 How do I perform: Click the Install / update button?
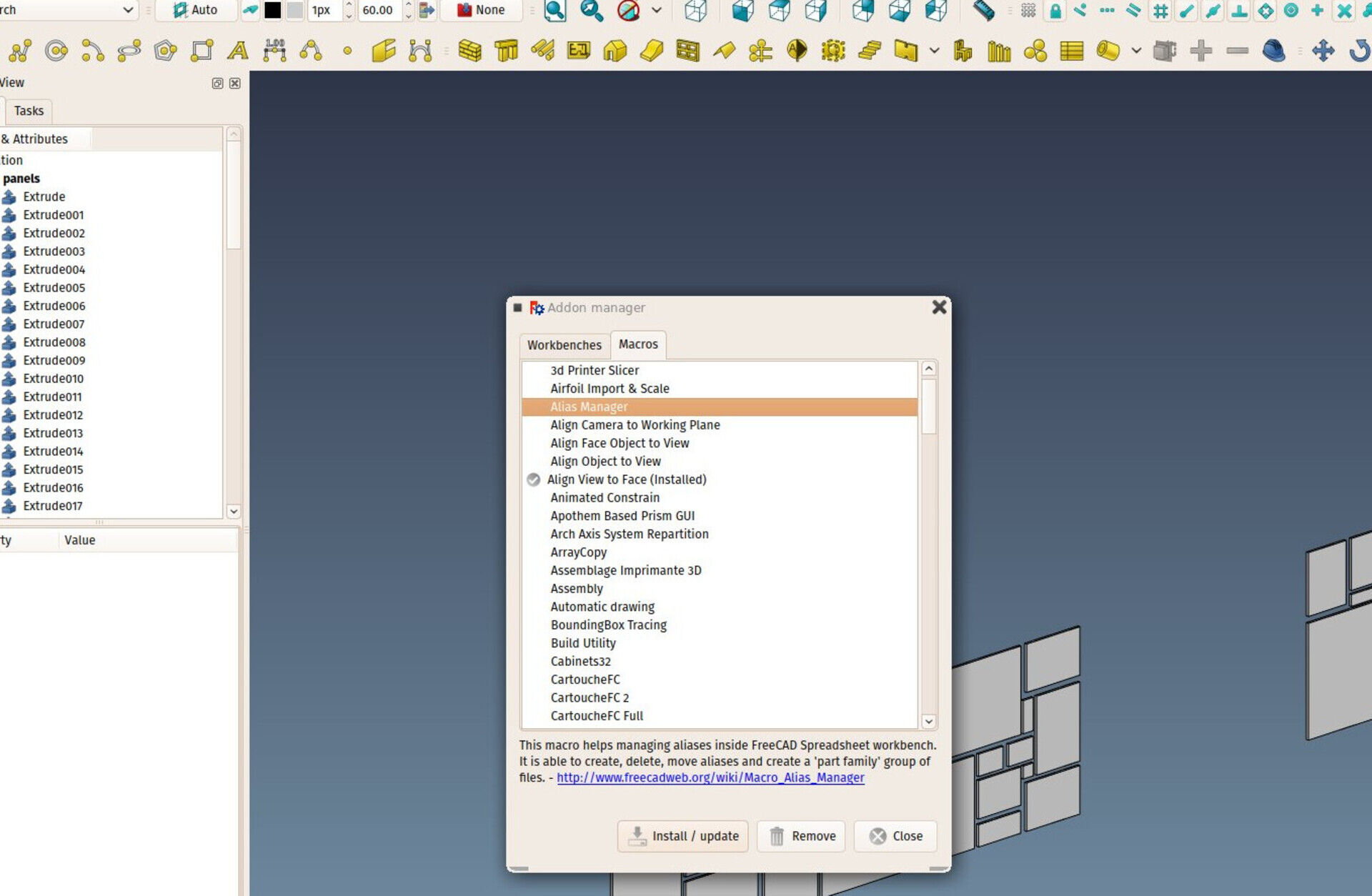pyautogui.click(x=682, y=836)
